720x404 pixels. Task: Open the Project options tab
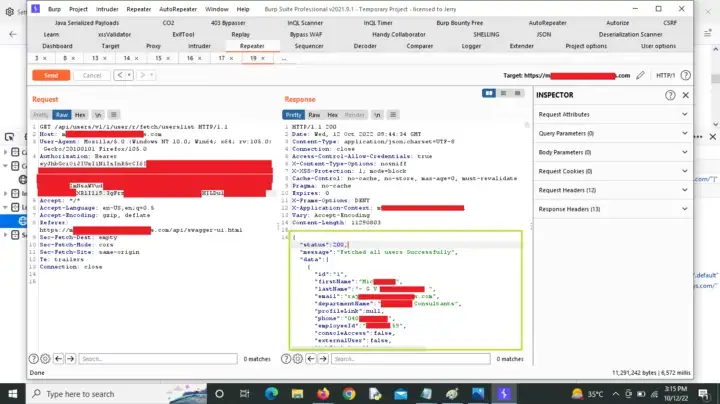coord(586,46)
